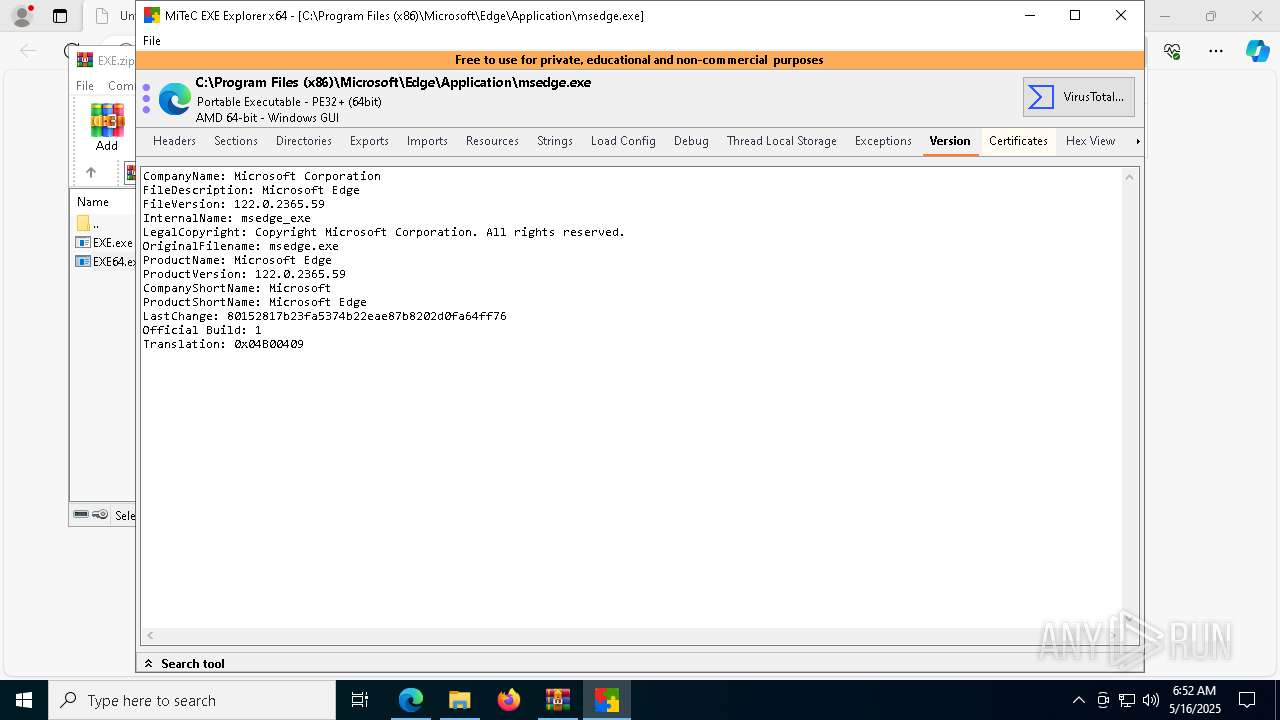The height and width of the screenshot is (720, 1280).
Task: Switch to the Resources tab
Action: click(492, 141)
